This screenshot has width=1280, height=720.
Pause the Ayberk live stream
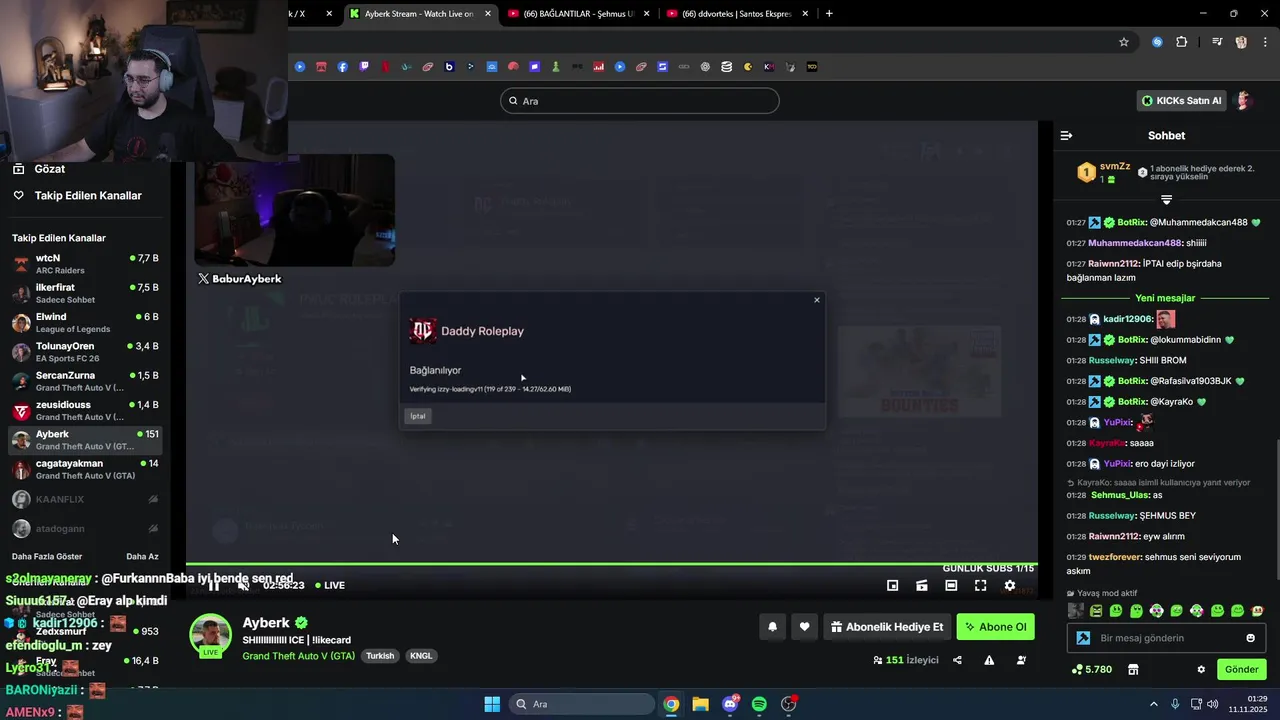pos(213,585)
